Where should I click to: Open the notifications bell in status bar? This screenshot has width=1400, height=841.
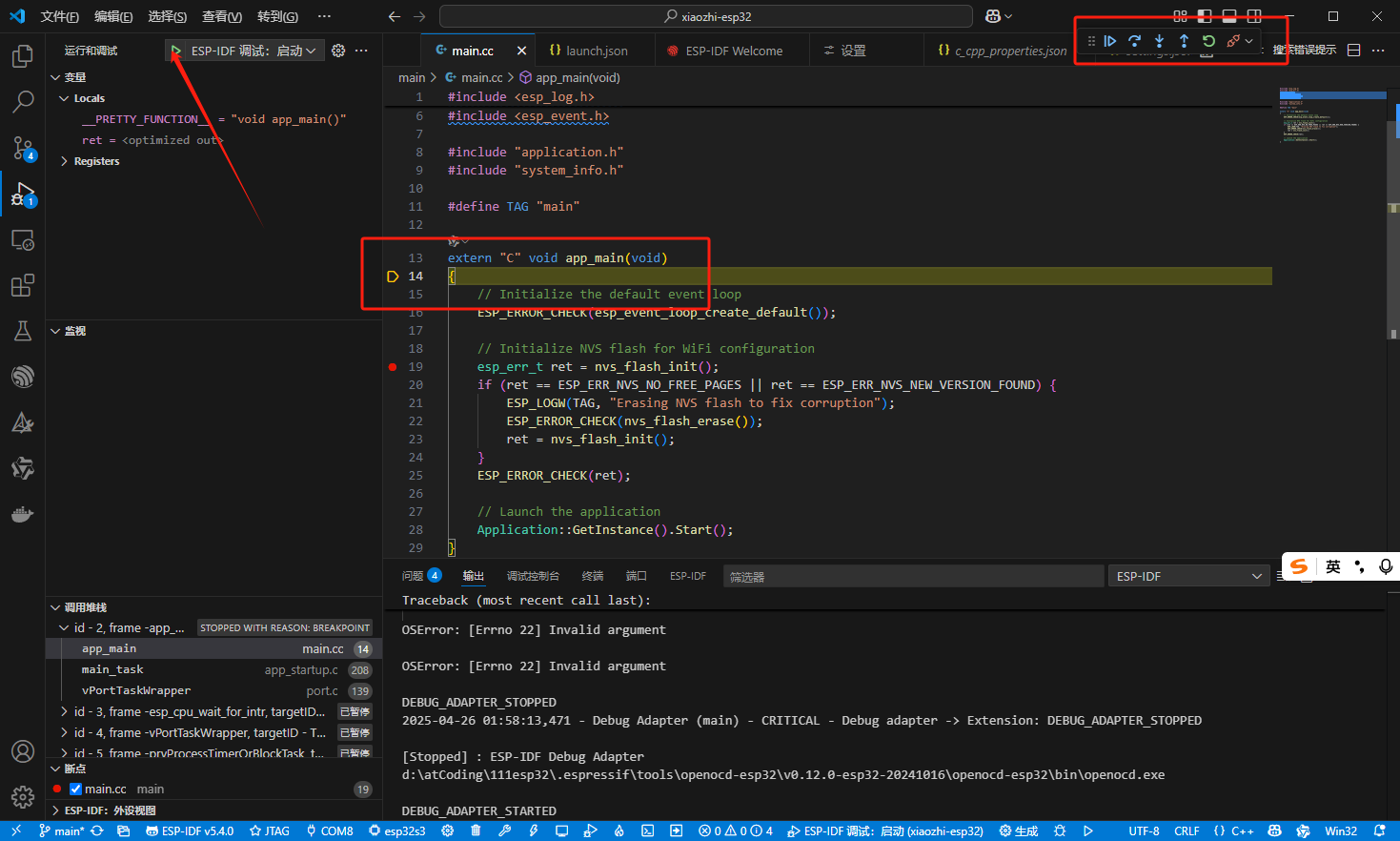[x=1379, y=831]
